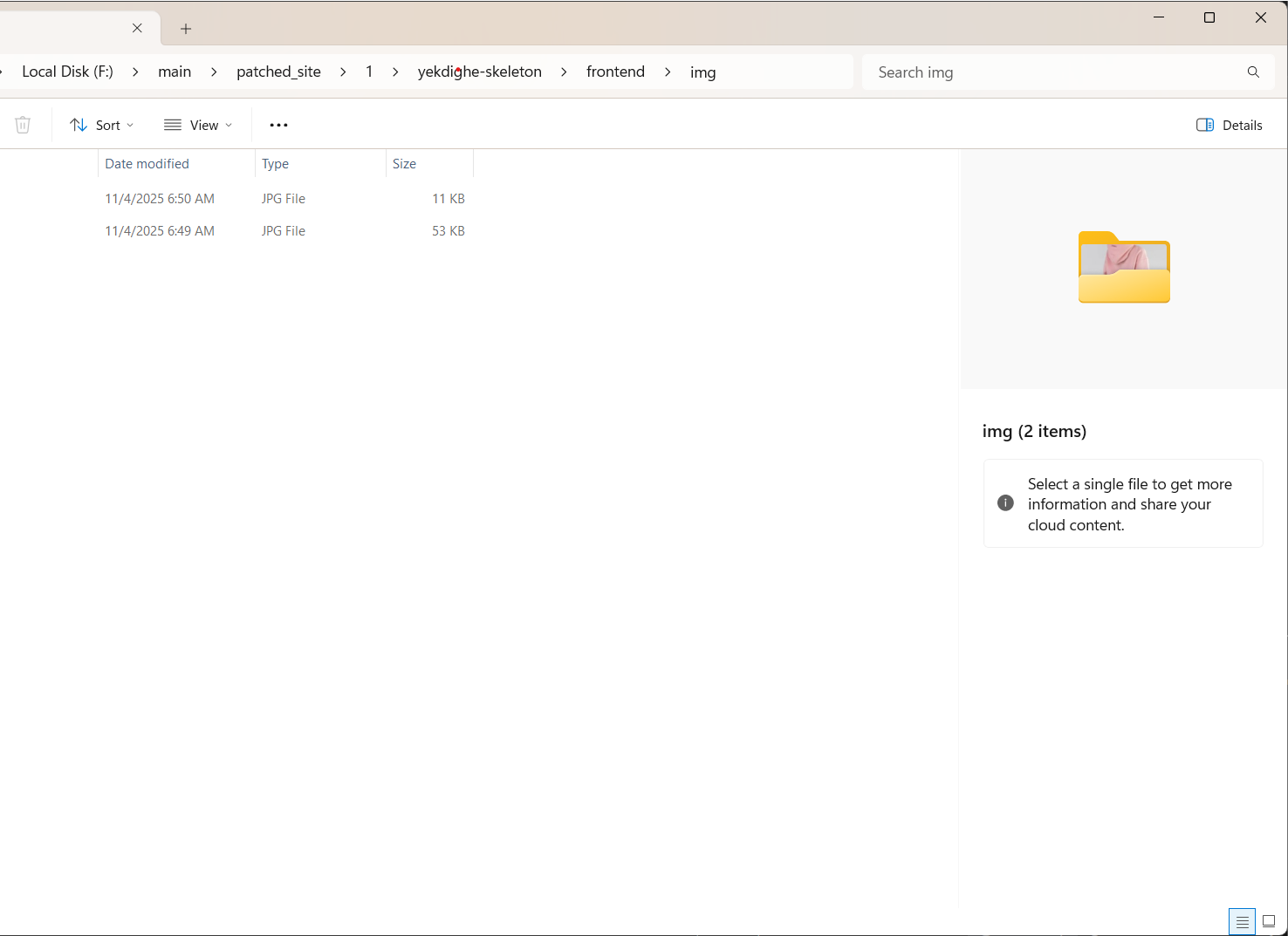Viewport: 1288px width, 936px height.
Task: Click the search magnifier icon
Action: [1253, 72]
